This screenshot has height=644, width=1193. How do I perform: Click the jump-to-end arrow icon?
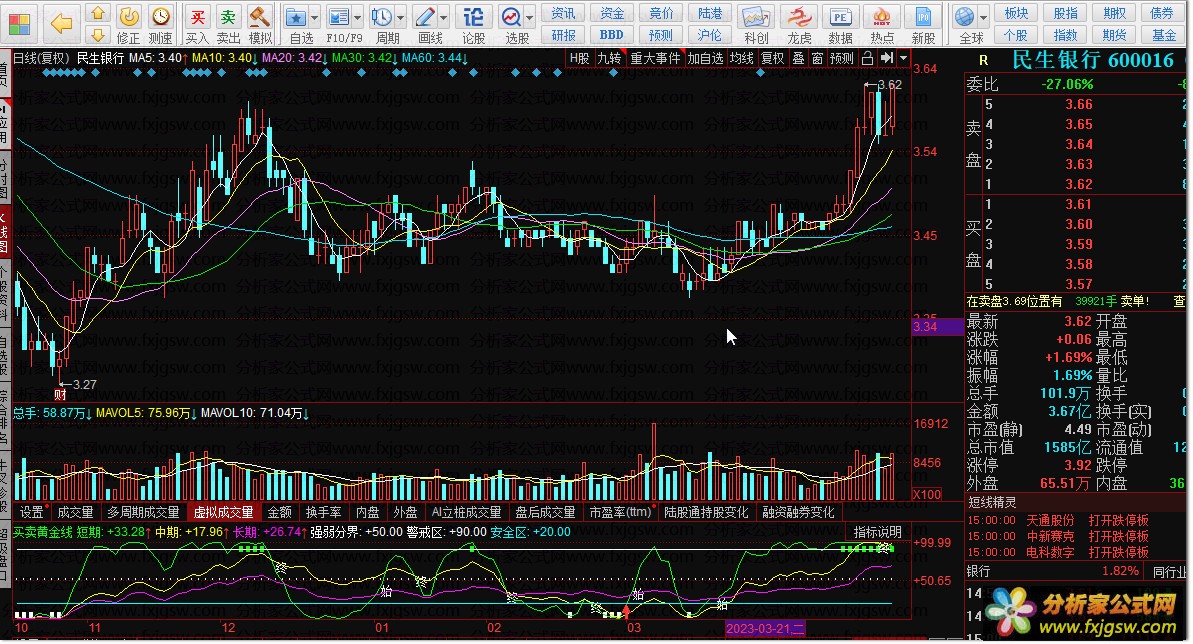pyautogui.click(x=886, y=58)
